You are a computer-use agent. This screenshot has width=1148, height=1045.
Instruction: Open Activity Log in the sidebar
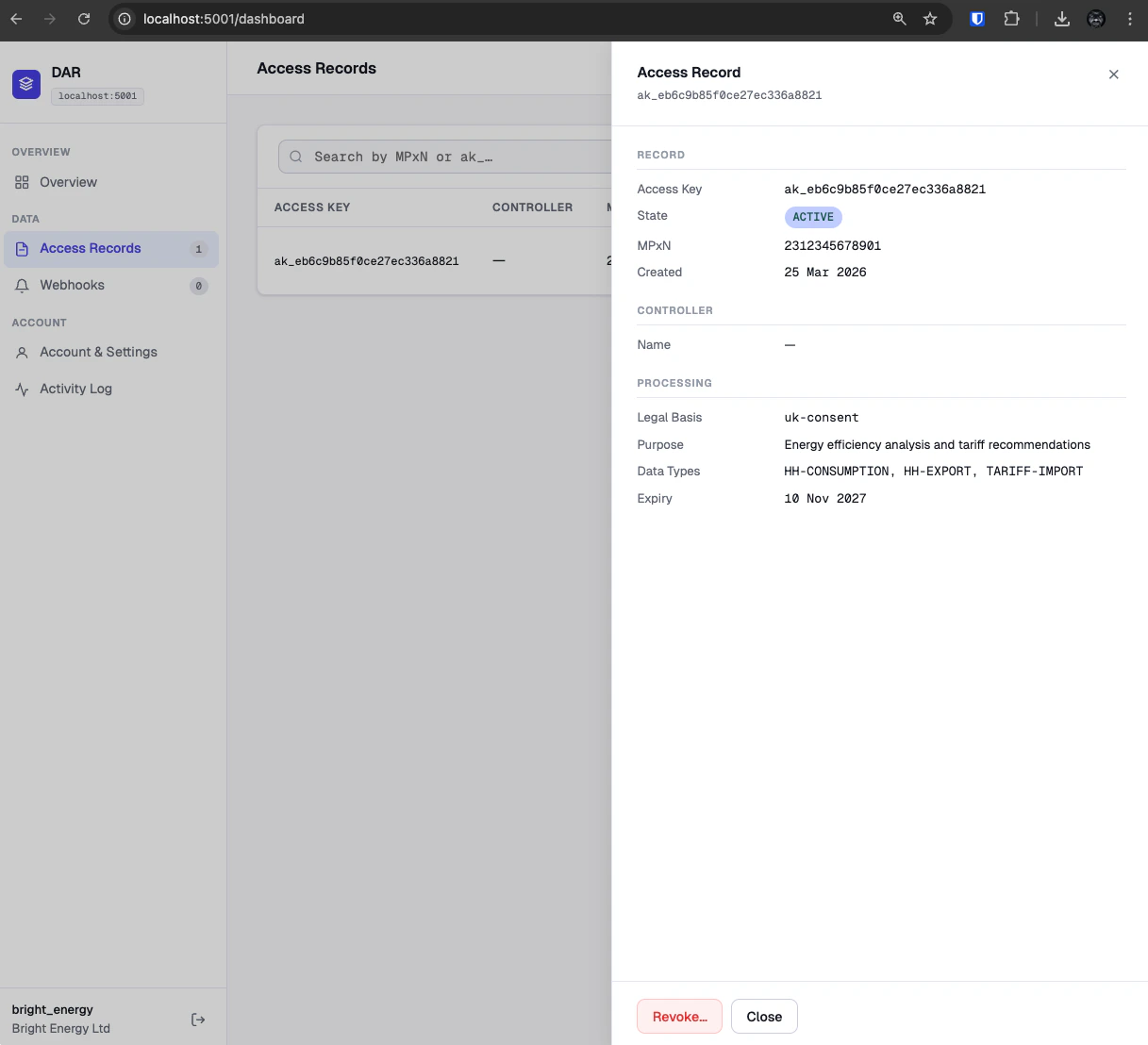tap(111, 390)
